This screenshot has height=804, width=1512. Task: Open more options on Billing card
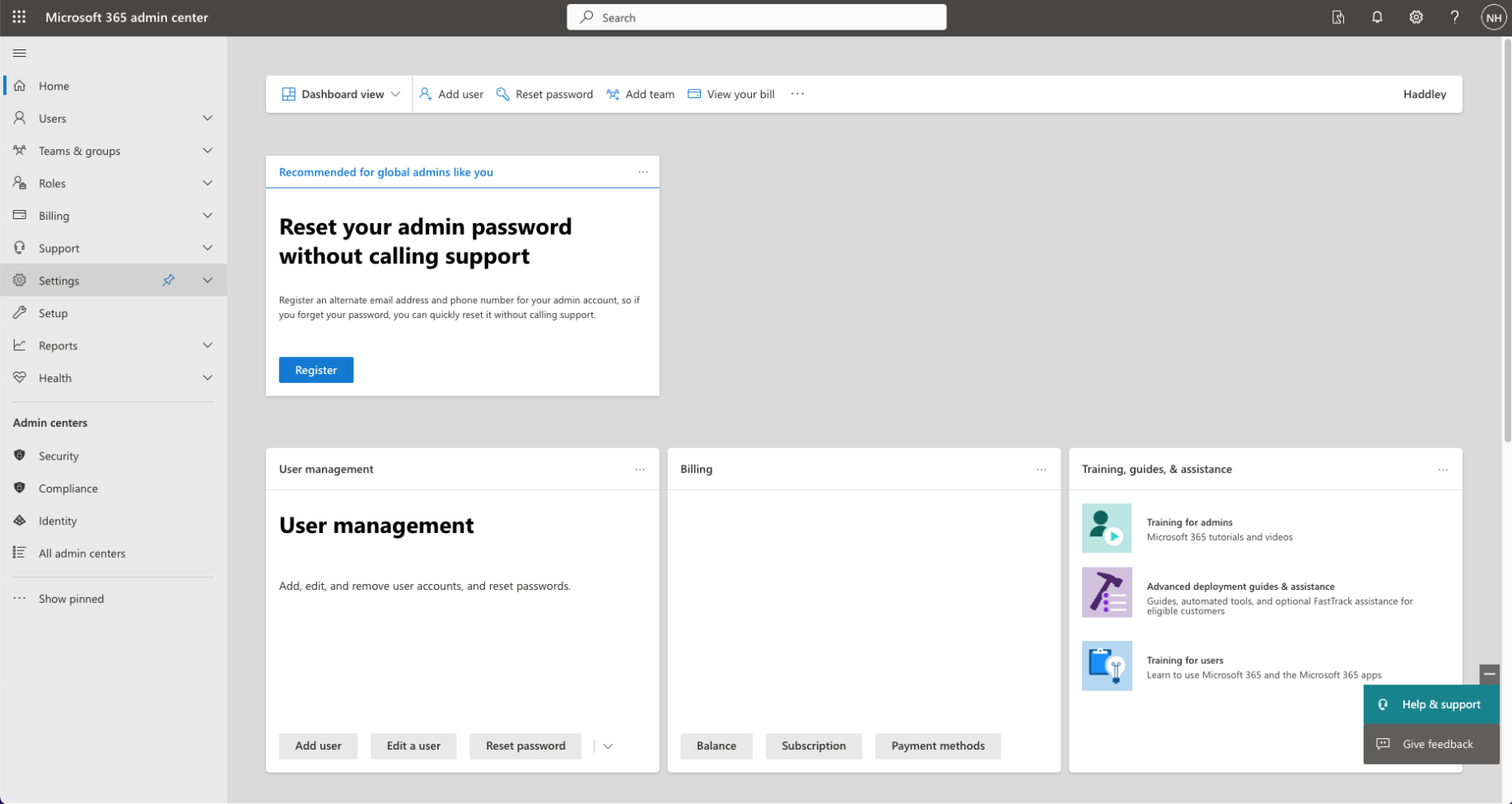point(1041,470)
